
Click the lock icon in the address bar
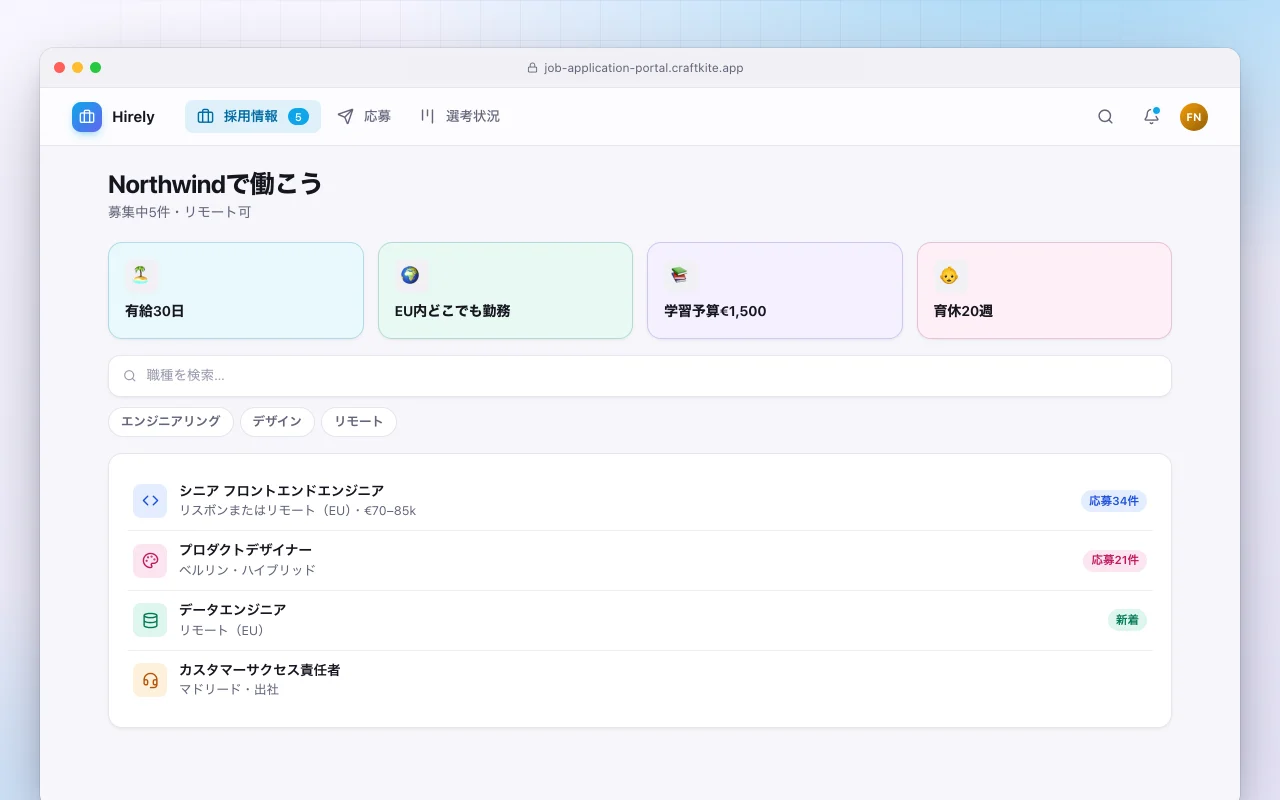pyautogui.click(x=532, y=68)
